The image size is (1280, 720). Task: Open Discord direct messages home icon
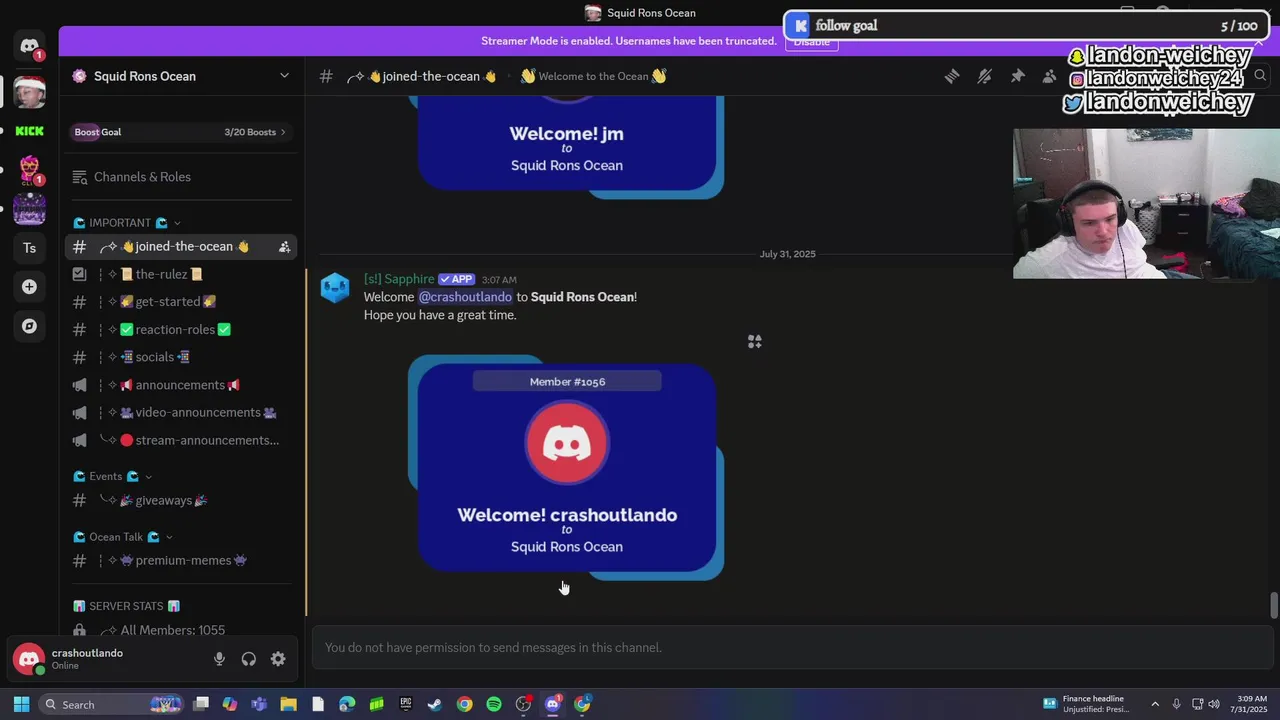29,46
